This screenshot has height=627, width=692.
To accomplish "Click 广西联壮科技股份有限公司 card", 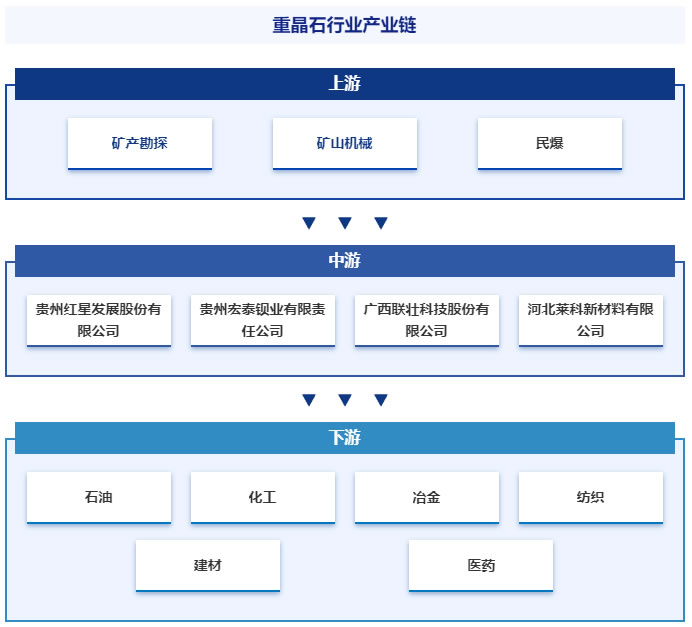I will coord(427,321).
